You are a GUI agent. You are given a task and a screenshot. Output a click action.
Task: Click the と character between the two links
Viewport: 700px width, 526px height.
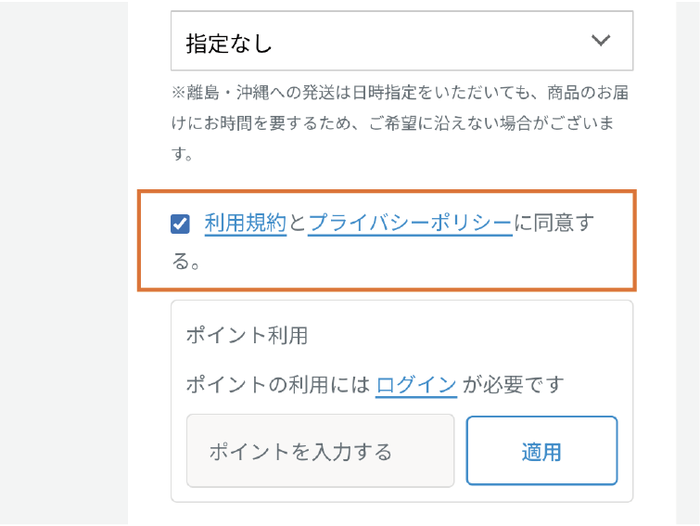tap(297, 223)
